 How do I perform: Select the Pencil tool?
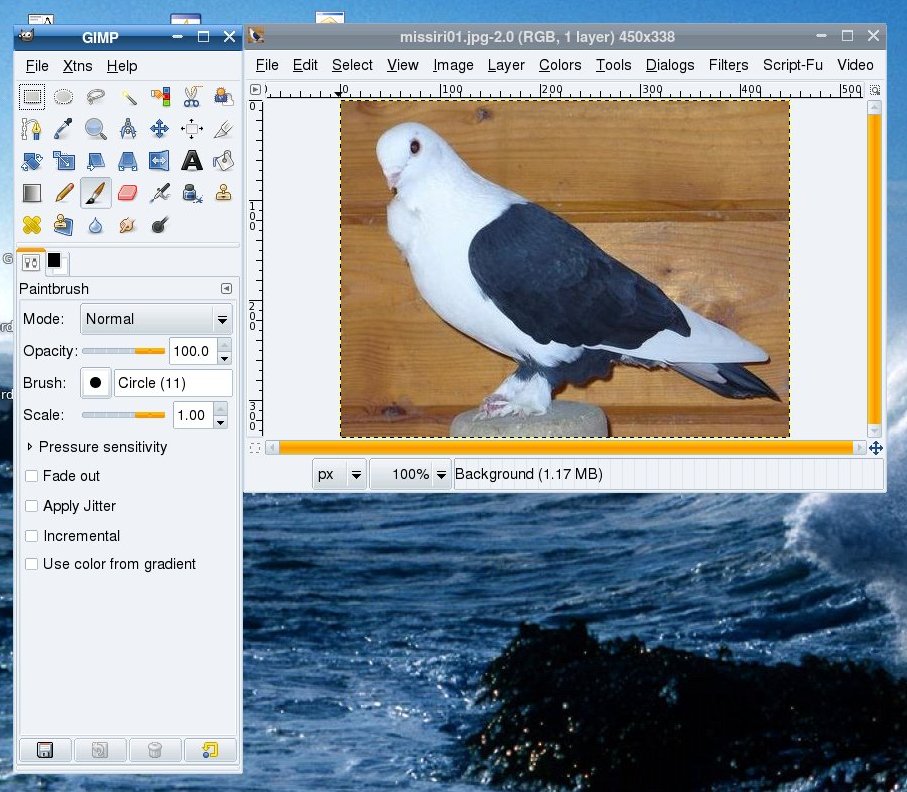tap(64, 192)
